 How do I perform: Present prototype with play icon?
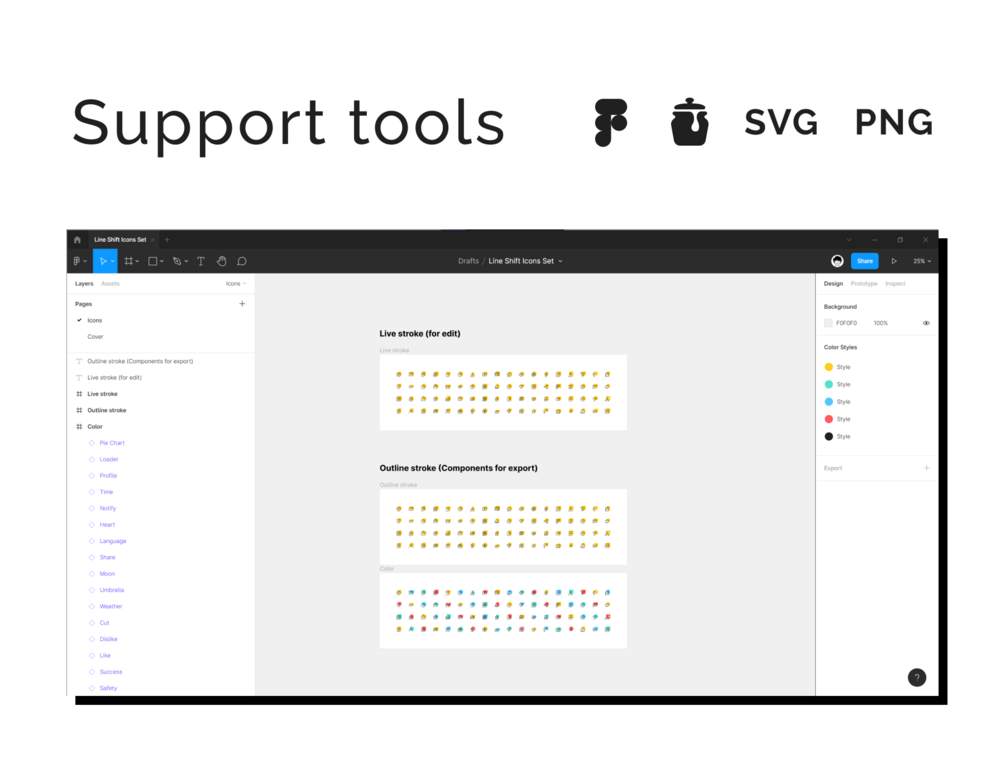pos(894,261)
